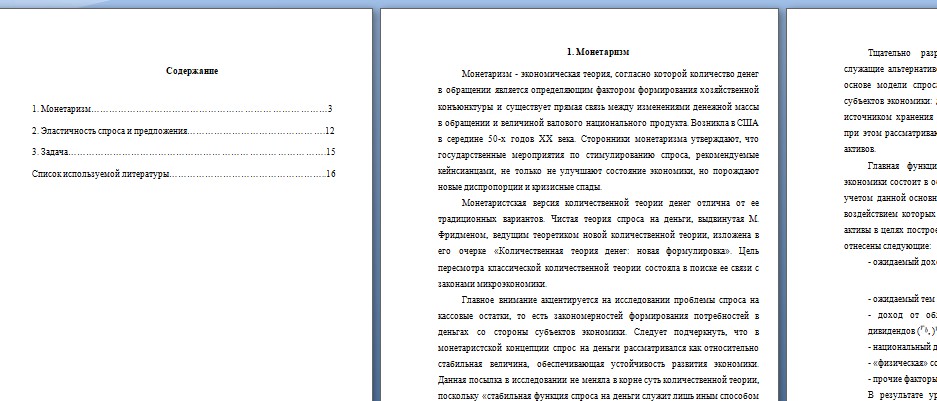Click page number 16 in the contents
The image size is (937, 401).
[x=330, y=175]
